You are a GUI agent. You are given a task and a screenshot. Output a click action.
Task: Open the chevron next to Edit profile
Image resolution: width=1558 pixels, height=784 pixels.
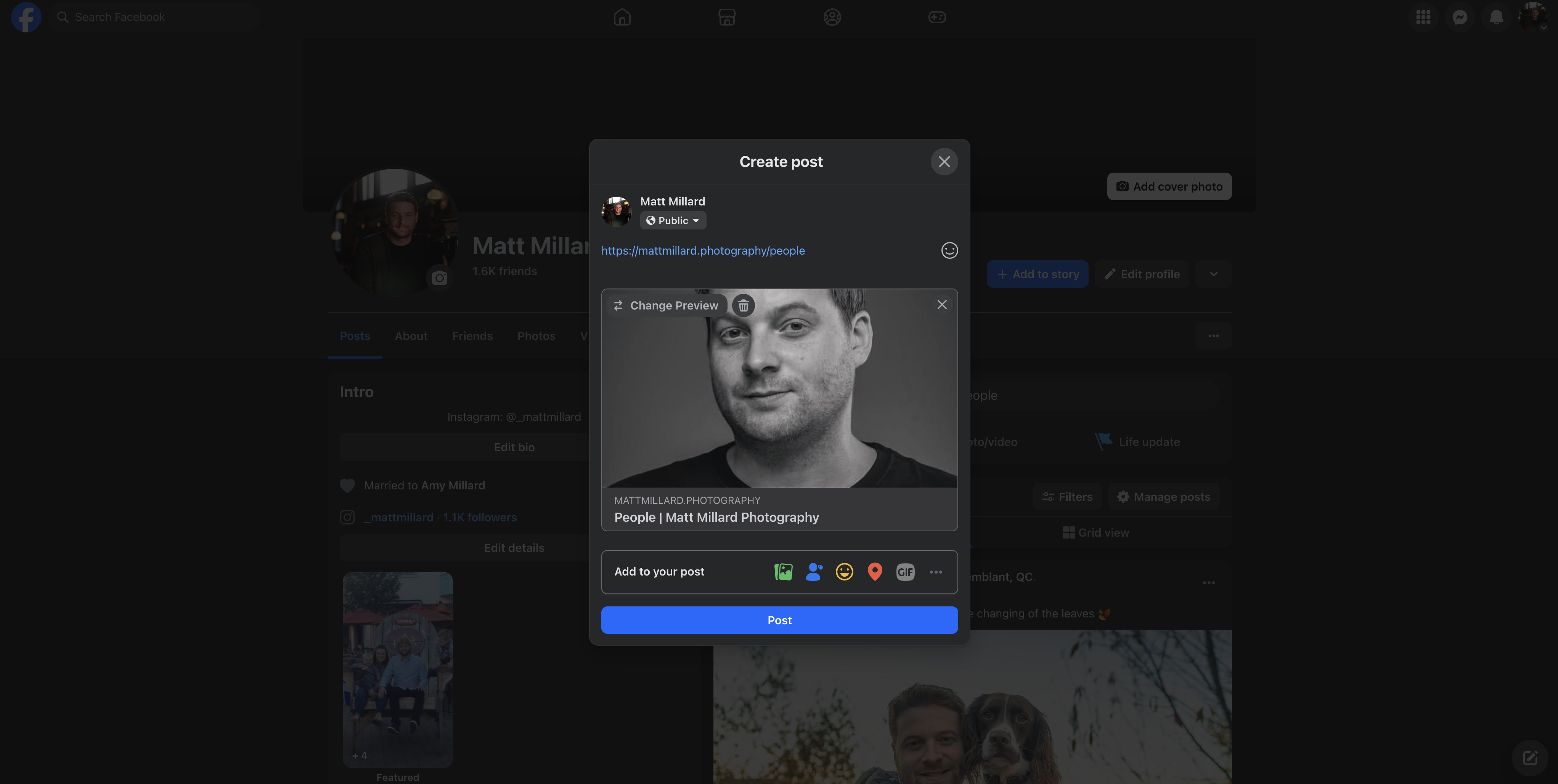tap(1213, 274)
